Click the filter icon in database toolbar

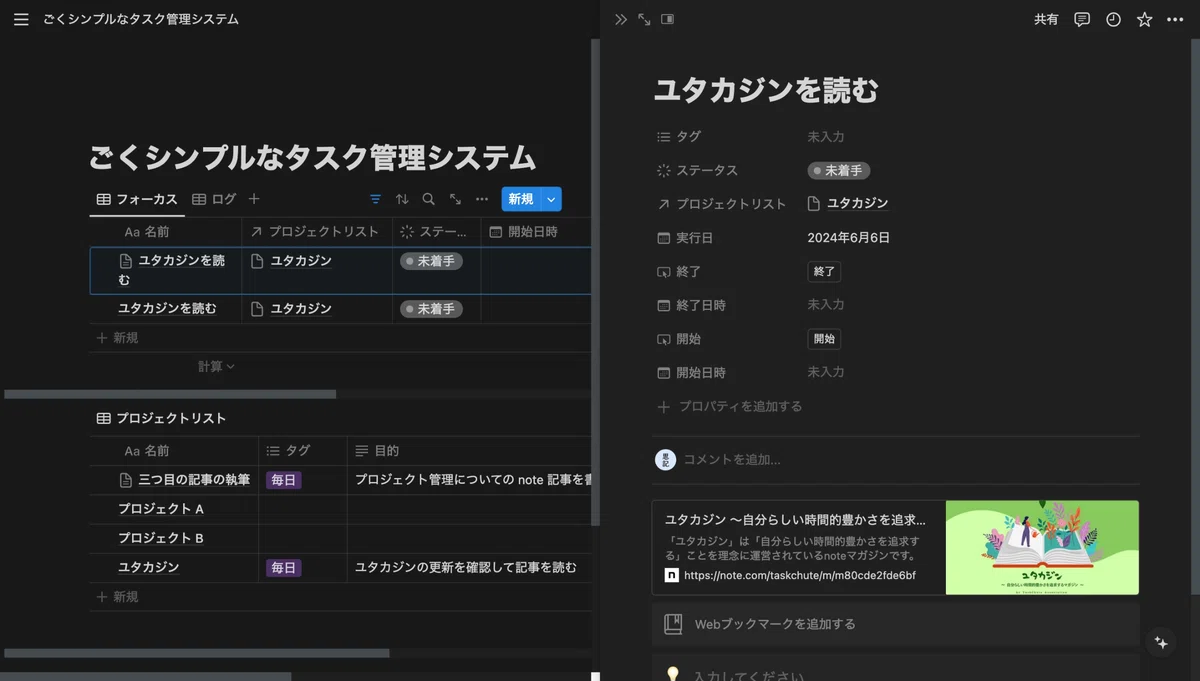tap(375, 199)
